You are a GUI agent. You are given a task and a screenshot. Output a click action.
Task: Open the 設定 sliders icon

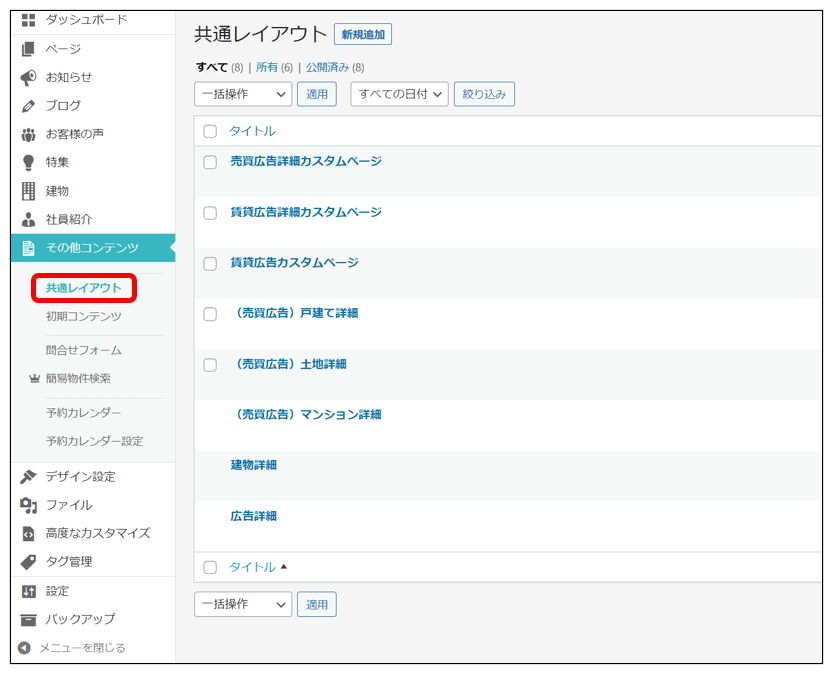[x=29, y=591]
